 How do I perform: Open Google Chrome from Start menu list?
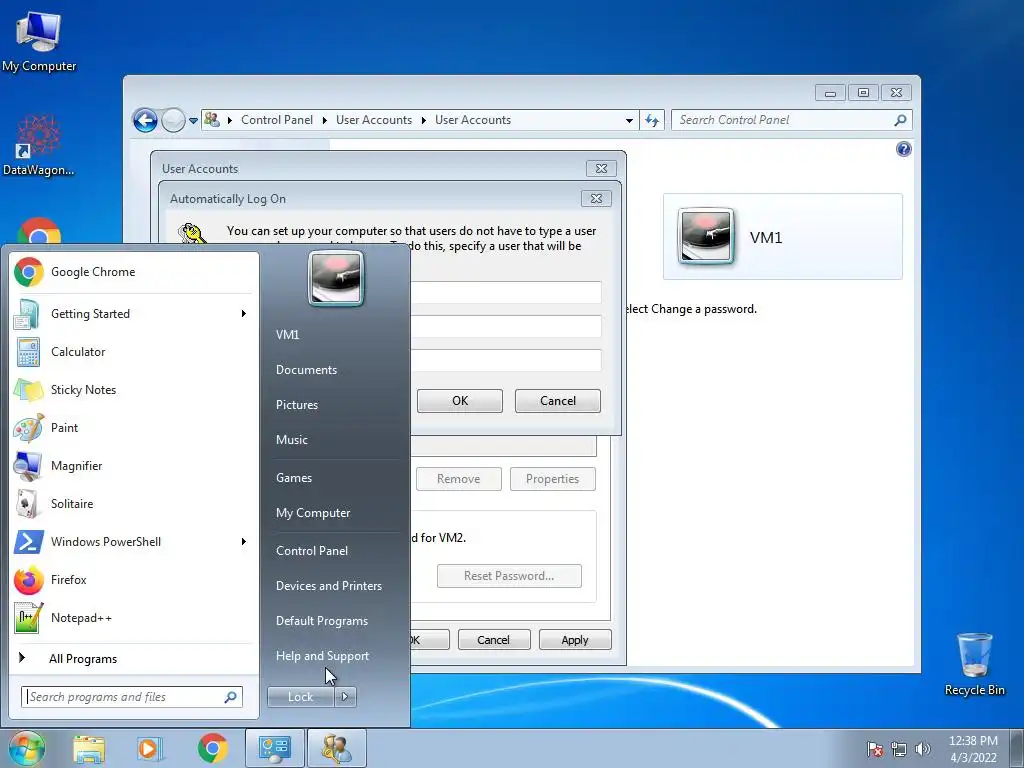click(x=133, y=272)
